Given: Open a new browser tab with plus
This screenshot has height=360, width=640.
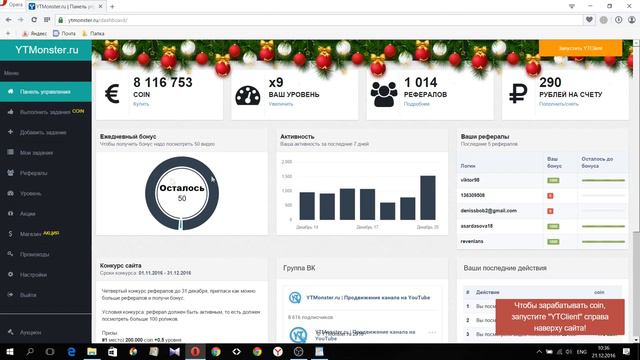Looking at the screenshot, I should point(112,7).
